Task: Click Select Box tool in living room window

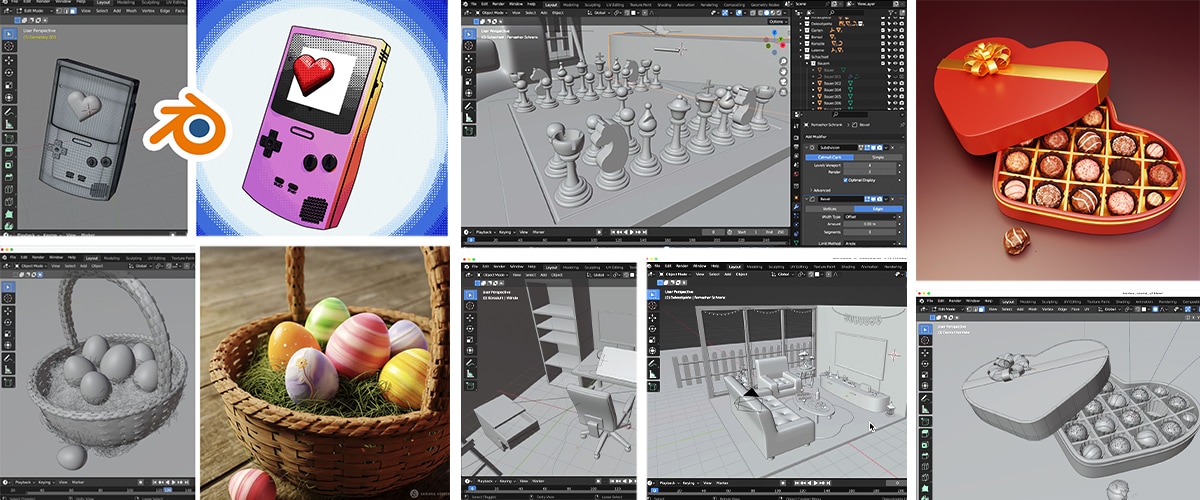Action: point(653,294)
